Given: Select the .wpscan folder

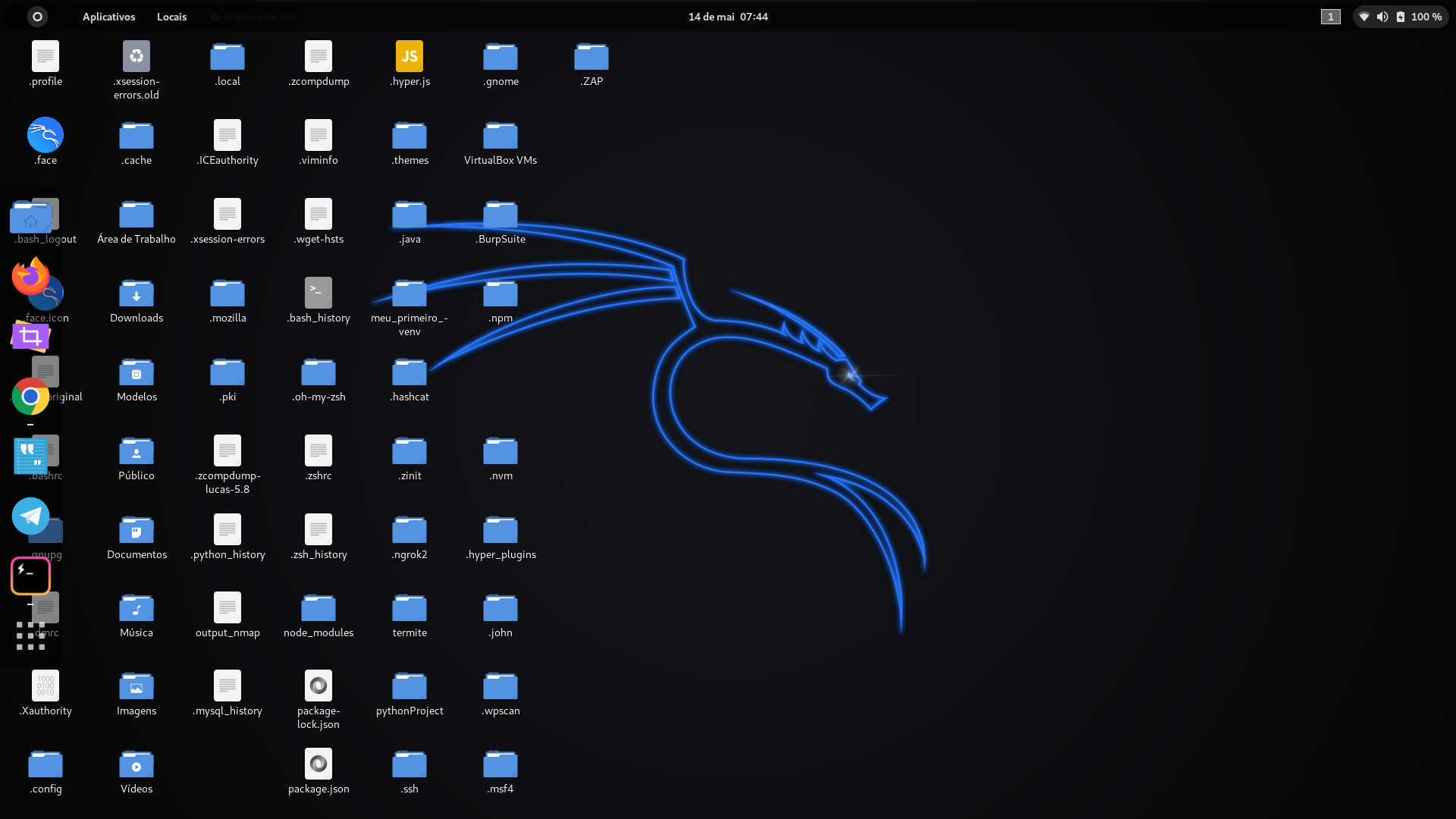Looking at the screenshot, I should [x=500, y=686].
